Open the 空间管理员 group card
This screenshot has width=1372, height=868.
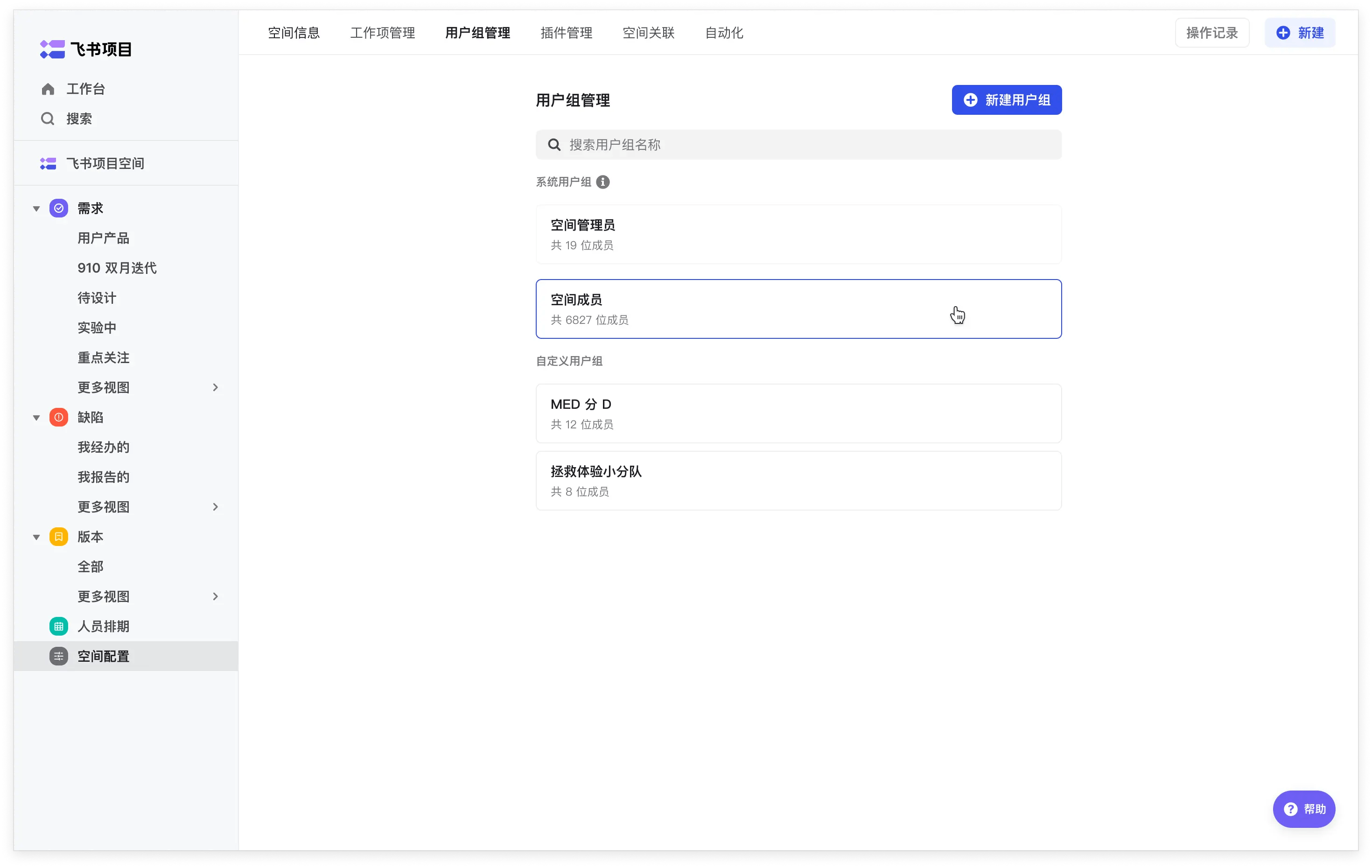click(x=798, y=234)
